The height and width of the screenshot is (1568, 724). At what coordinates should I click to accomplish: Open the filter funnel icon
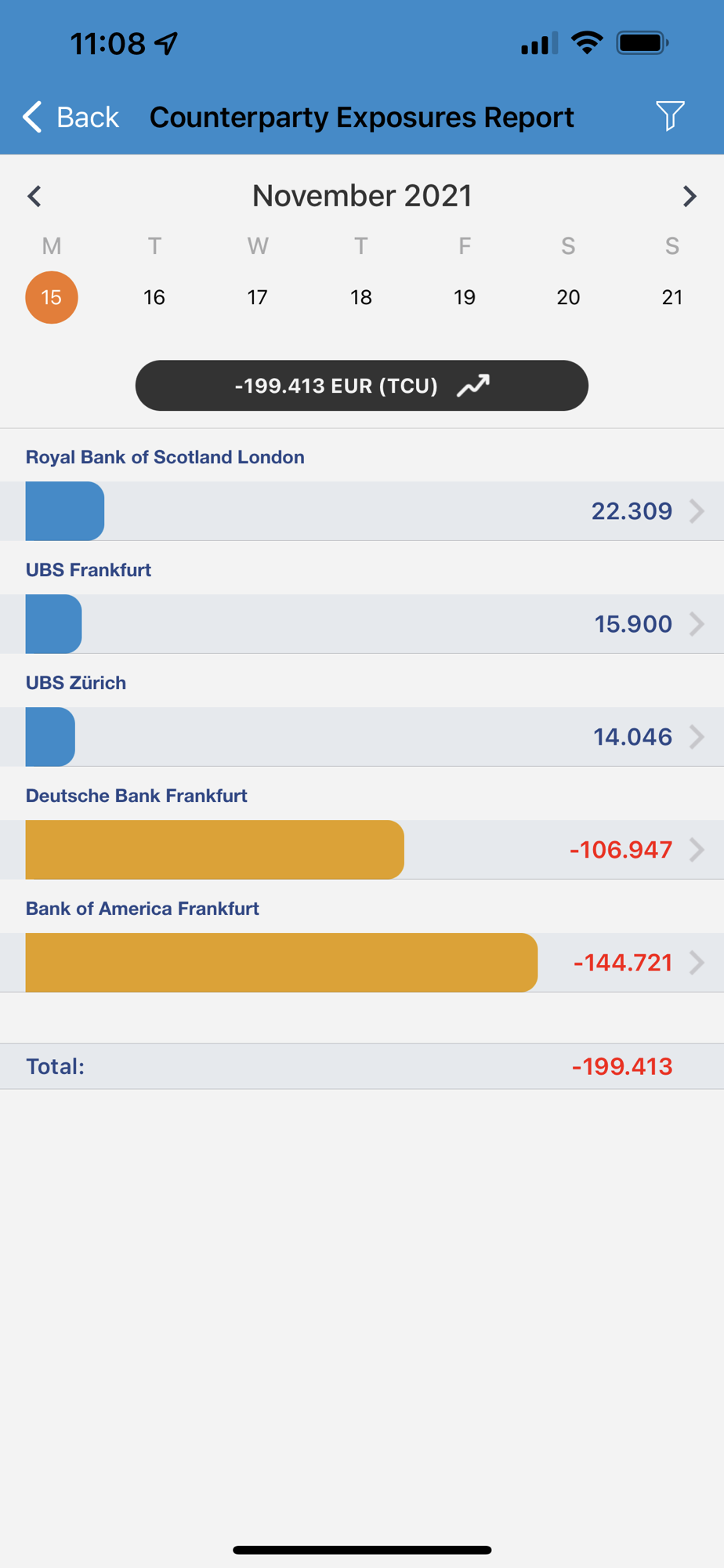click(x=670, y=116)
